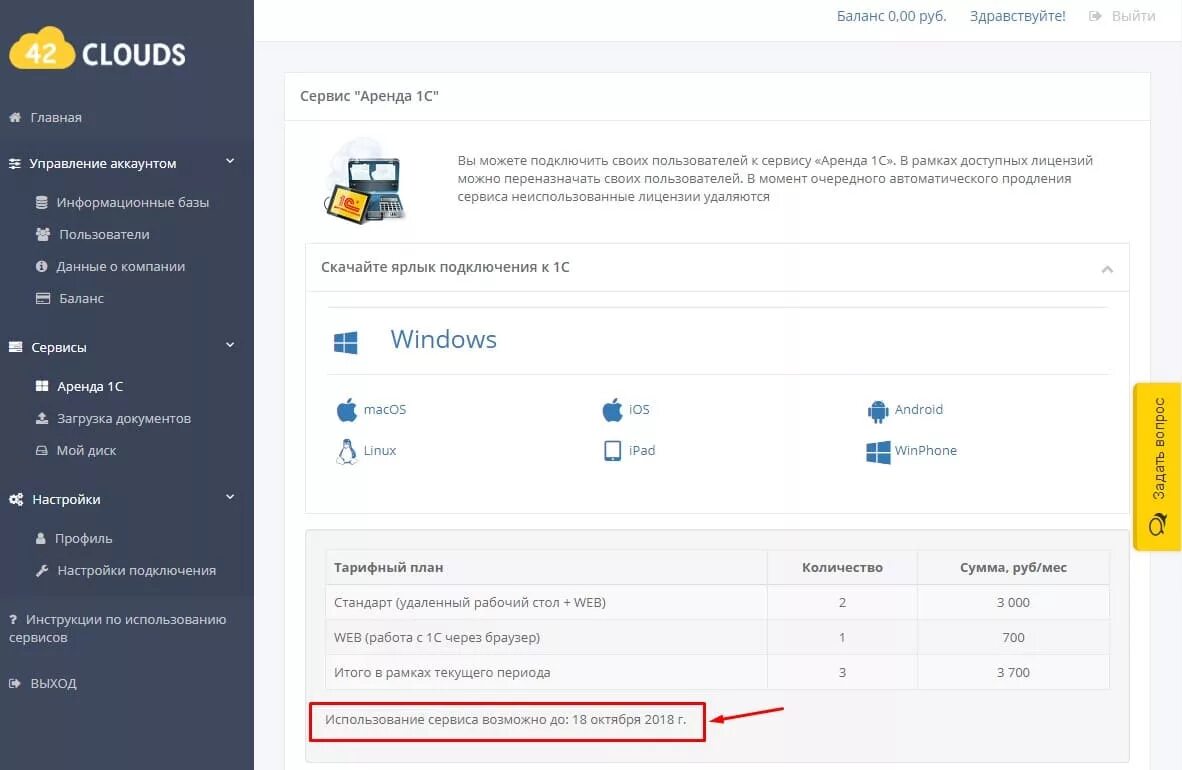The height and width of the screenshot is (770, 1182).
Task: Collapse the Управление аккаунтом section chevron
Action: (x=230, y=161)
